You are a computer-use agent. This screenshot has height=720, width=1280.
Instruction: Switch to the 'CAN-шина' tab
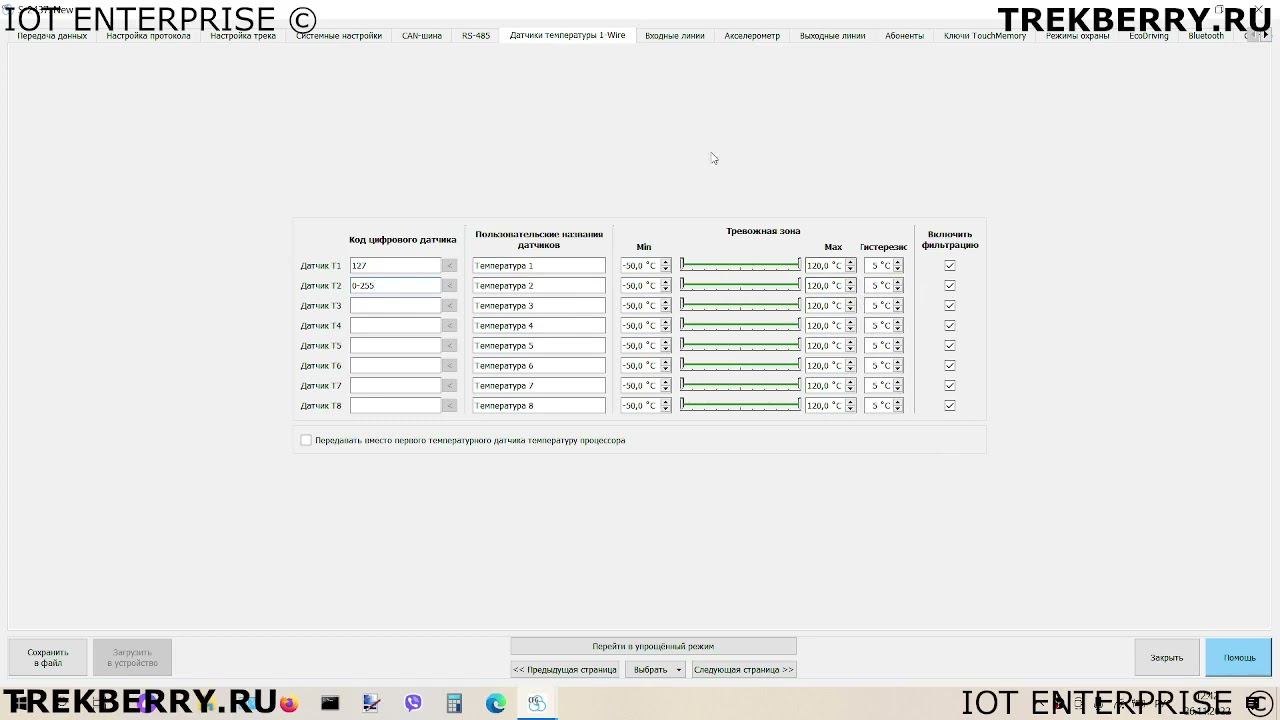click(422, 36)
